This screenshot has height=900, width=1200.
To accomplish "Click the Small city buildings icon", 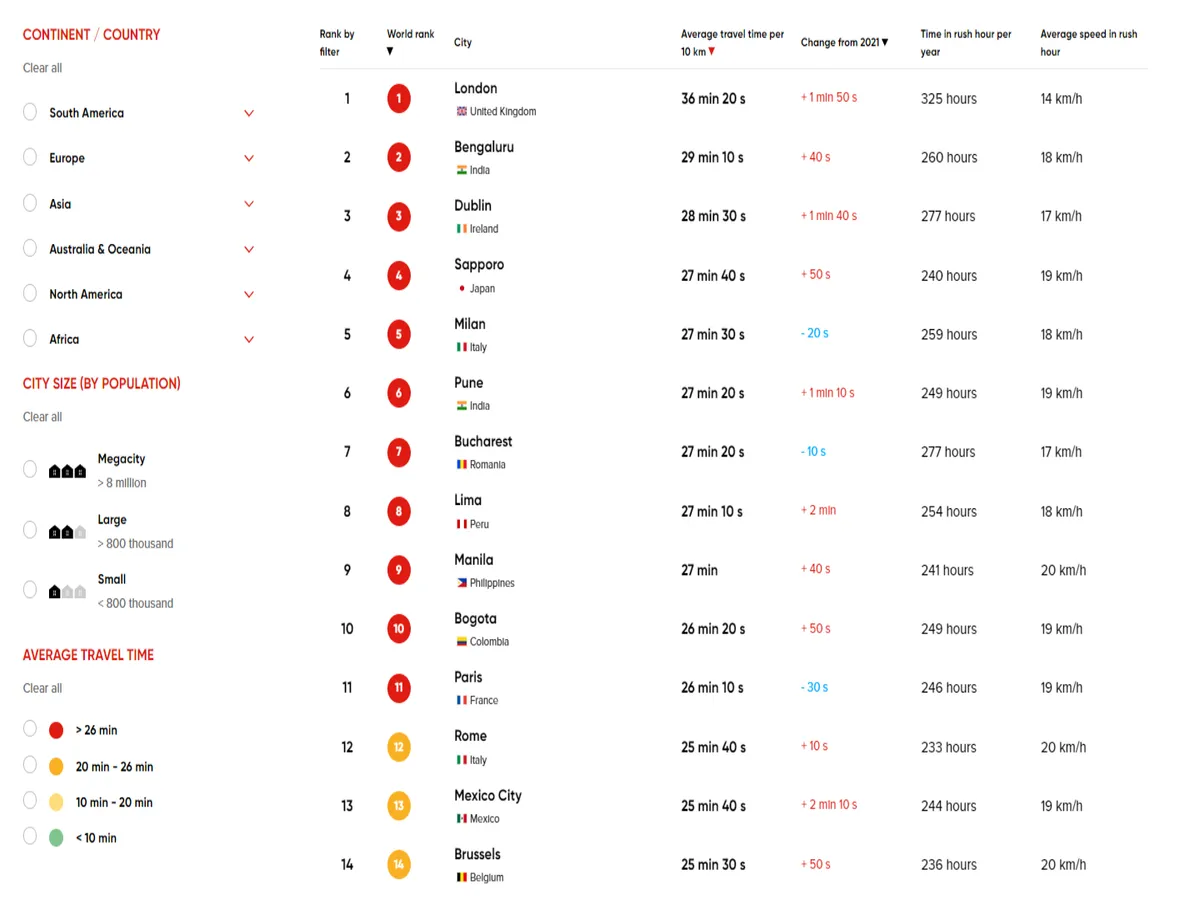I will point(67,592).
